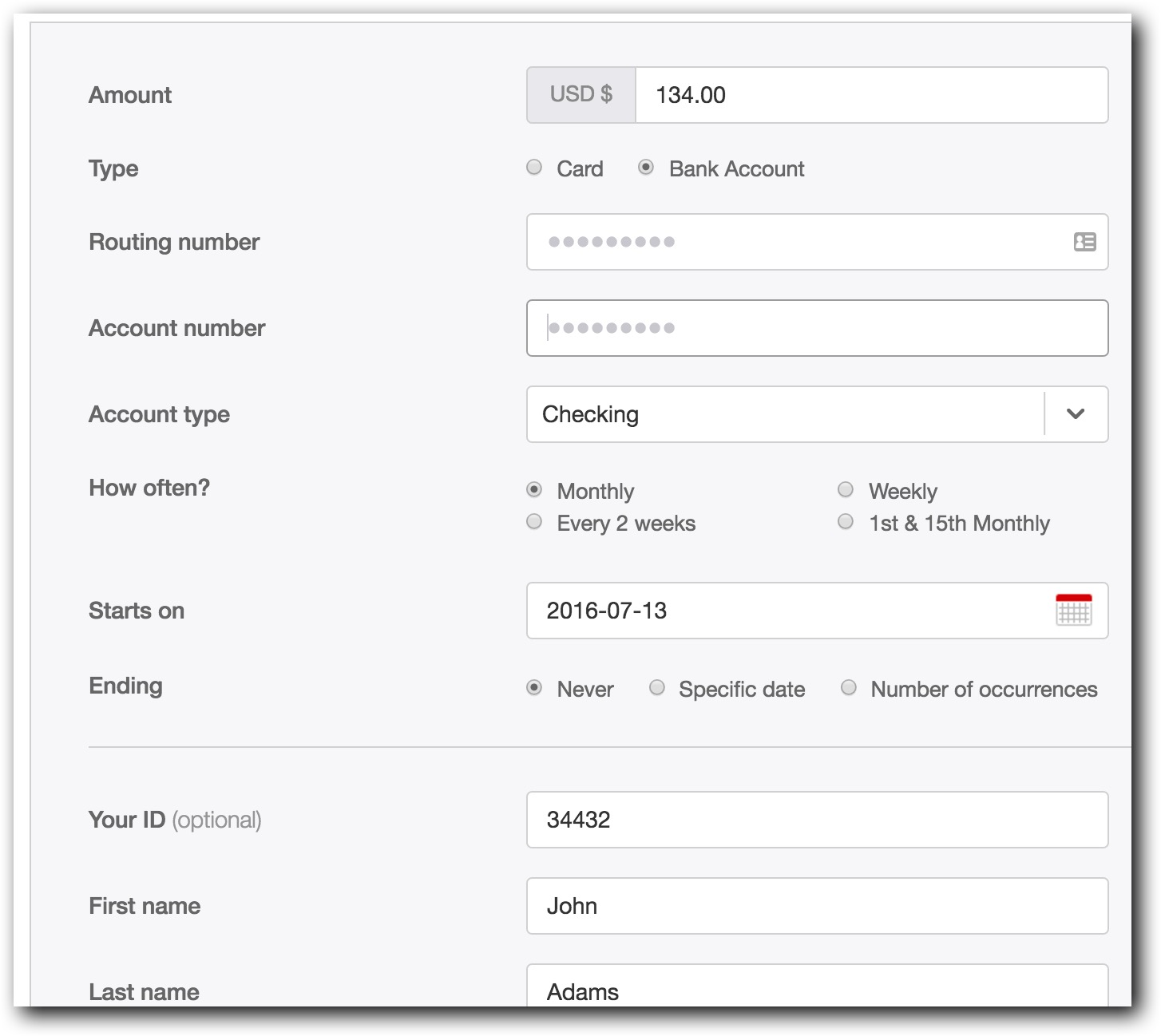Select Monthly frequency
The height and width of the screenshot is (1036, 1161).
533,489
